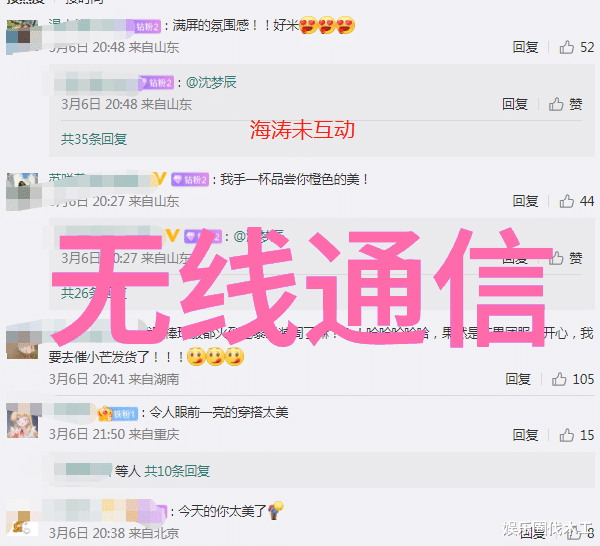This screenshot has height=546, width=600.
Task: Click the orange V verified badge by 我手一杯 comment
Action: click(x=160, y=179)
